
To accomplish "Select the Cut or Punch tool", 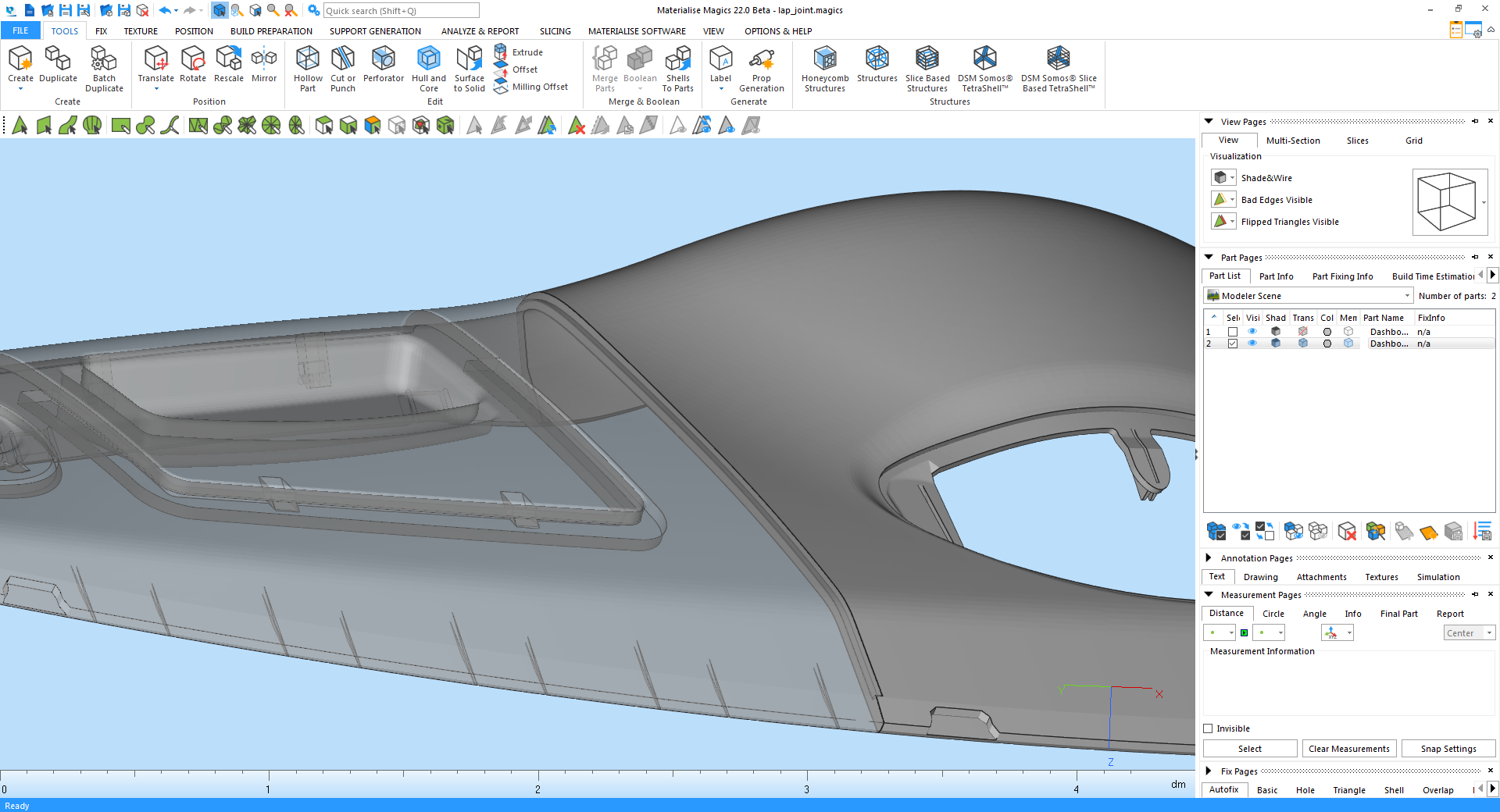I will (x=342, y=59).
